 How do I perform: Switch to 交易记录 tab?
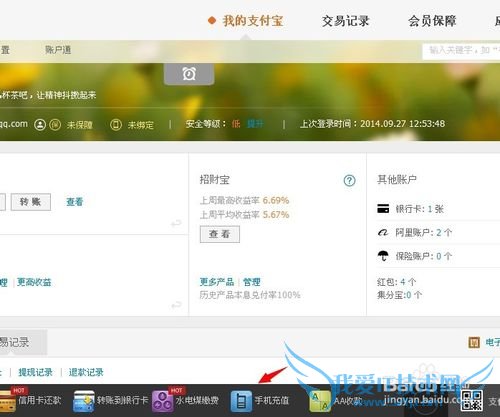[x=346, y=21]
